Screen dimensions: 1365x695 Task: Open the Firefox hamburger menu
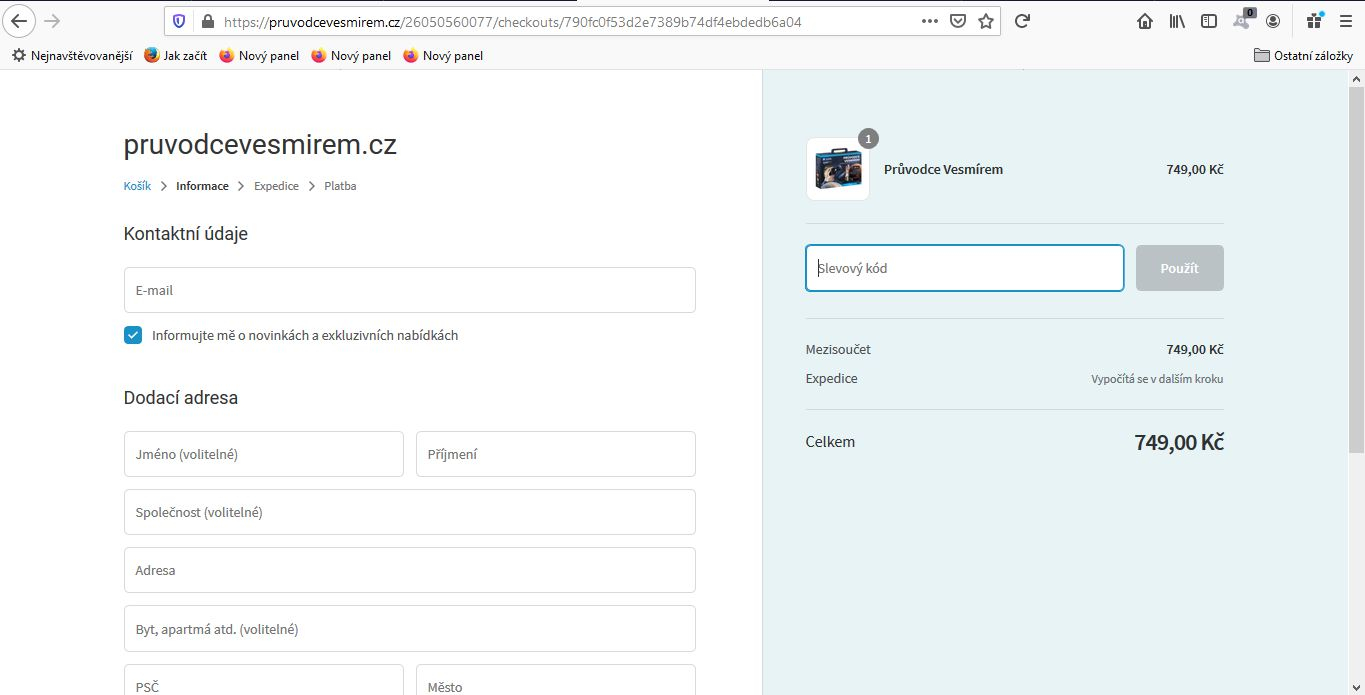click(x=1346, y=21)
